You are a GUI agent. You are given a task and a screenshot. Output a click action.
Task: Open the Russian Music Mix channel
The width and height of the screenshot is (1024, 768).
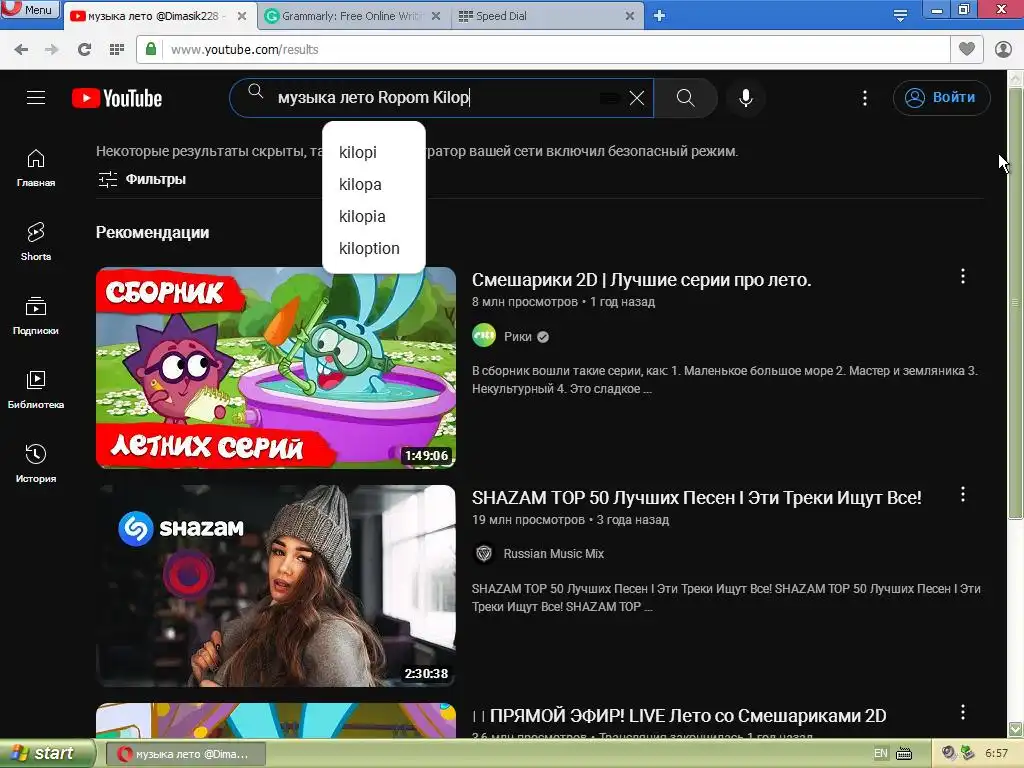click(x=554, y=554)
